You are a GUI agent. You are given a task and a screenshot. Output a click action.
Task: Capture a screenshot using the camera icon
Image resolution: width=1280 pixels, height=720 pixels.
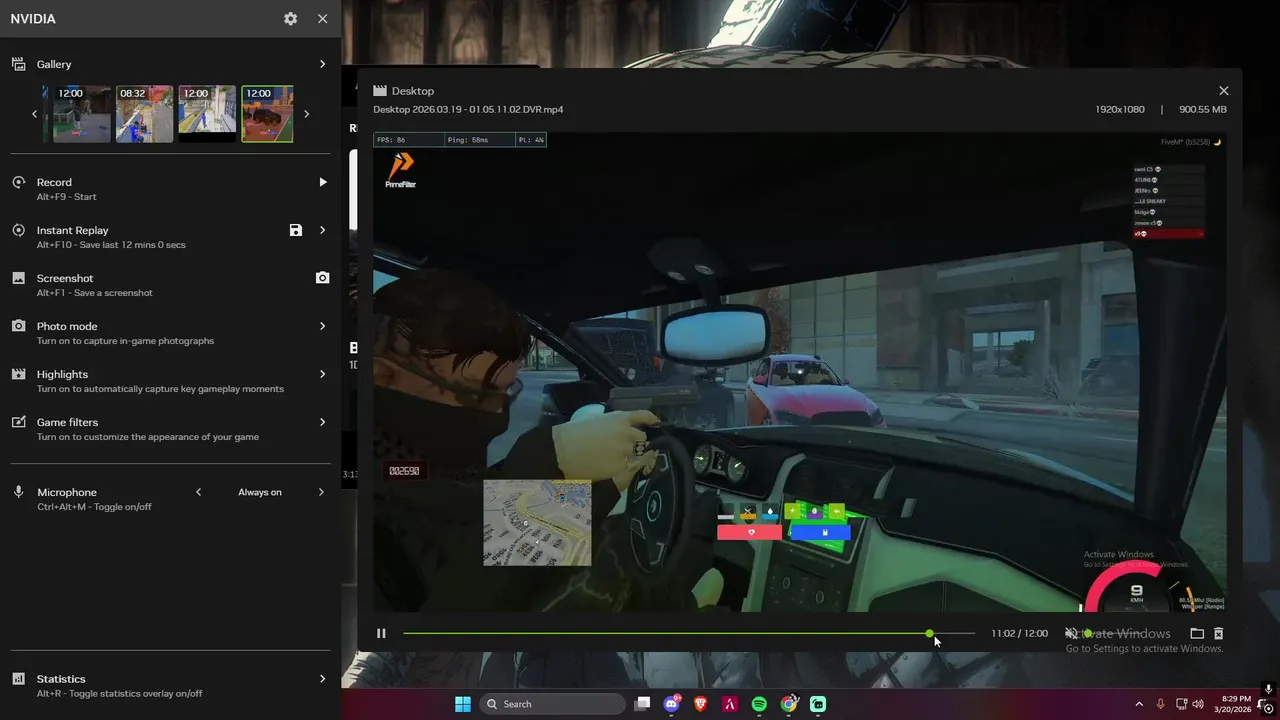(x=322, y=278)
